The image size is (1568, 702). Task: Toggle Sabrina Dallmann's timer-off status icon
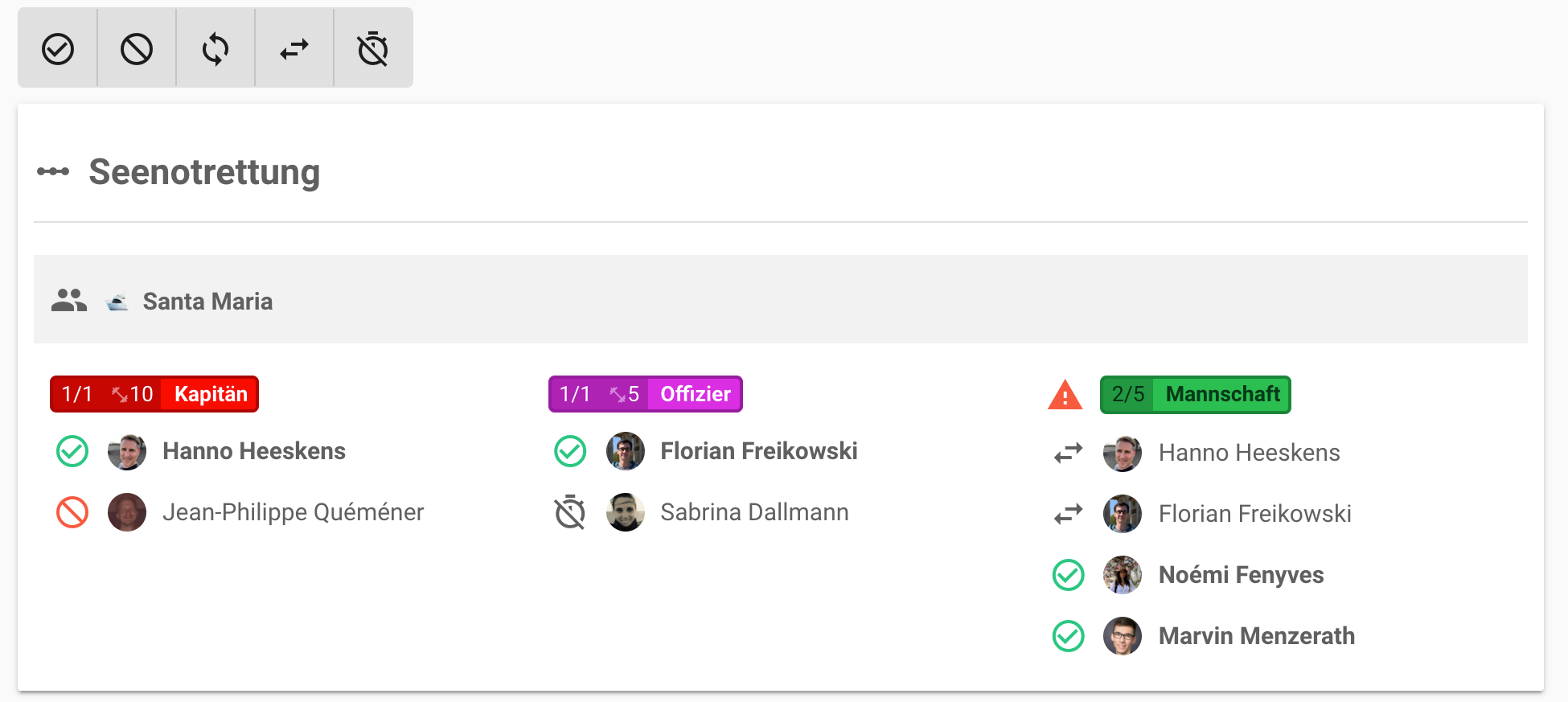tap(570, 512)
